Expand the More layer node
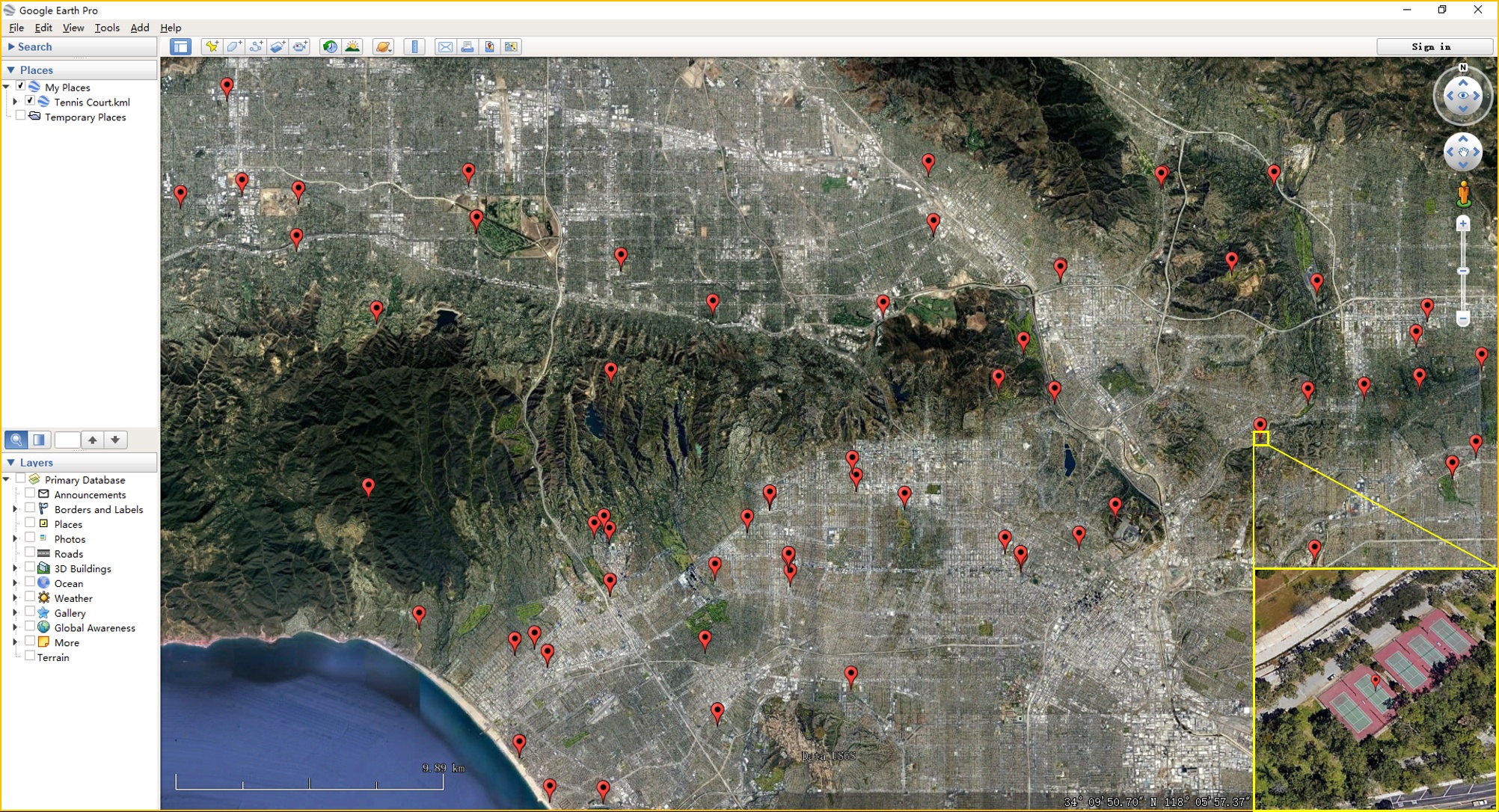 [15, 642]
